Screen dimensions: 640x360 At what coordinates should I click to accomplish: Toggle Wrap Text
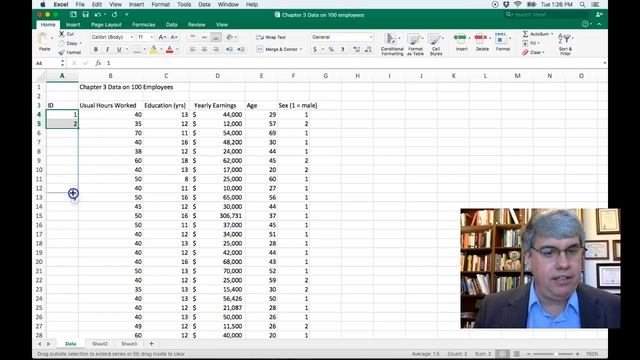point(271,37)
